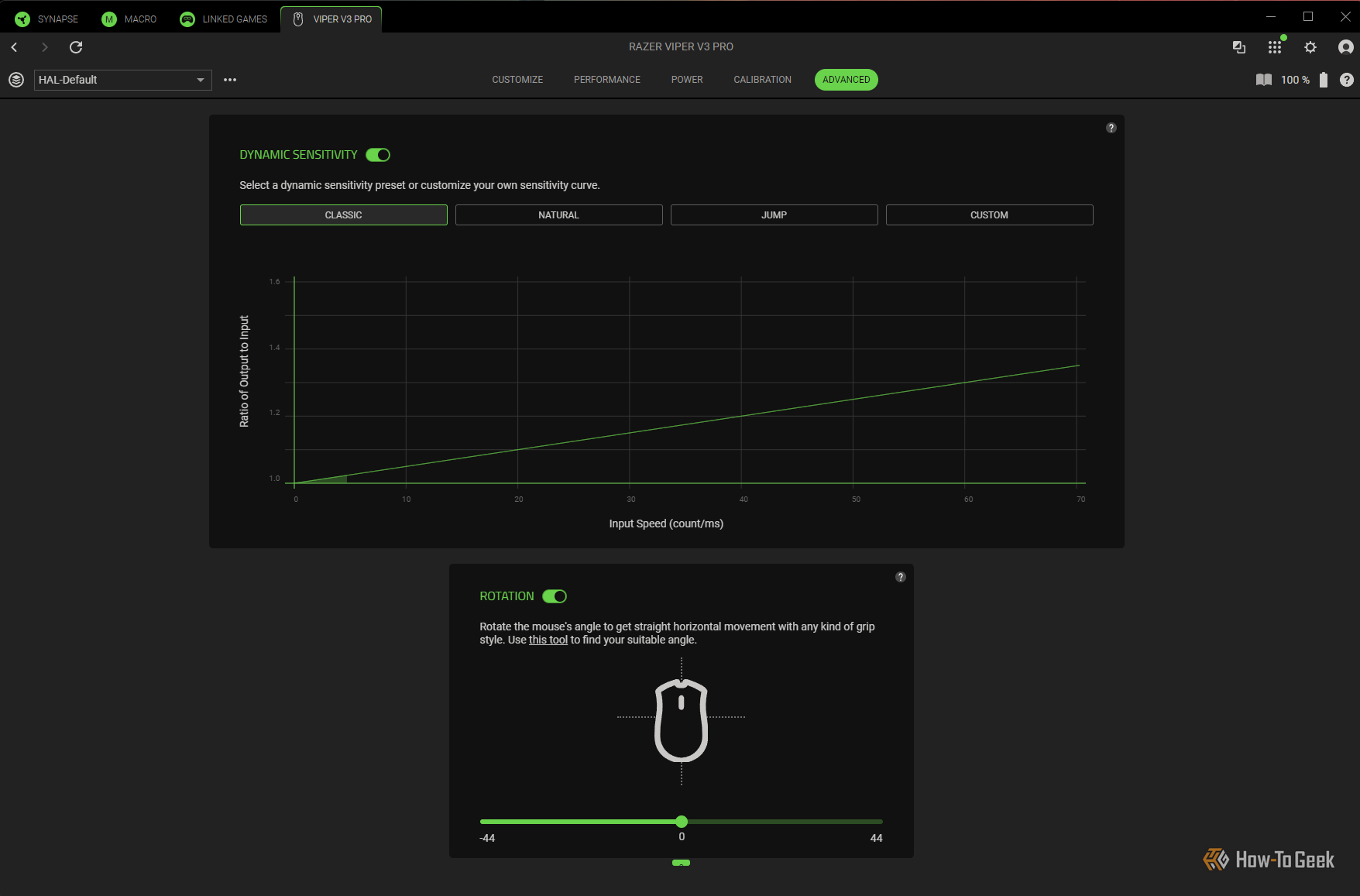Click the Rotation panel help question mark
The image size is (1360, 896).
pos(900,577)
